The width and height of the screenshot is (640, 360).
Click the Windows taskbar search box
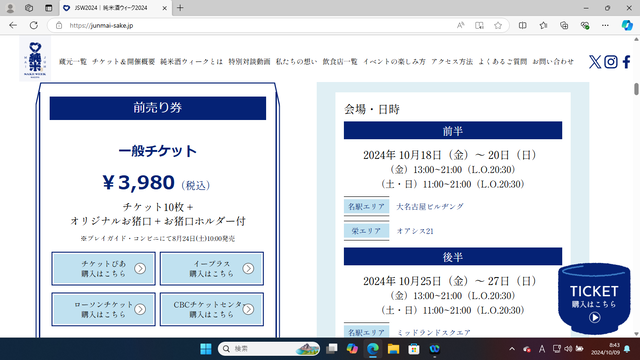coord(269,349)
